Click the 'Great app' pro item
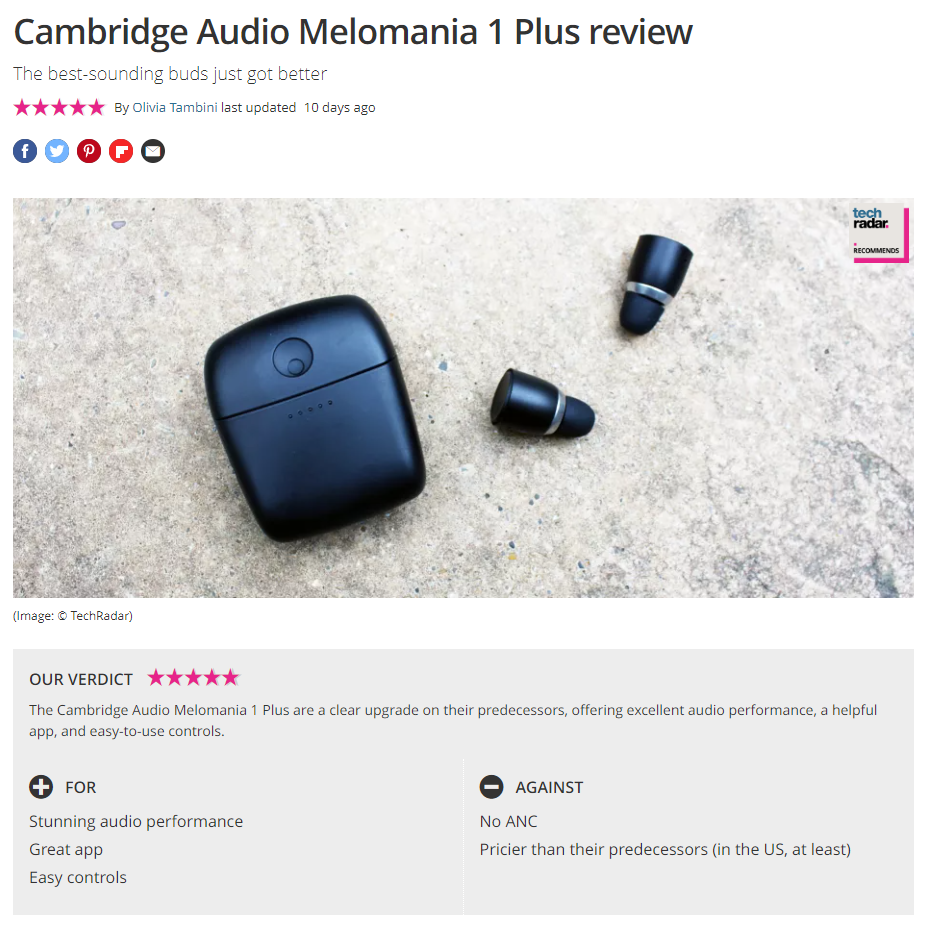The height and width of the screenshot is (927, 927). (x=66, y=850)
